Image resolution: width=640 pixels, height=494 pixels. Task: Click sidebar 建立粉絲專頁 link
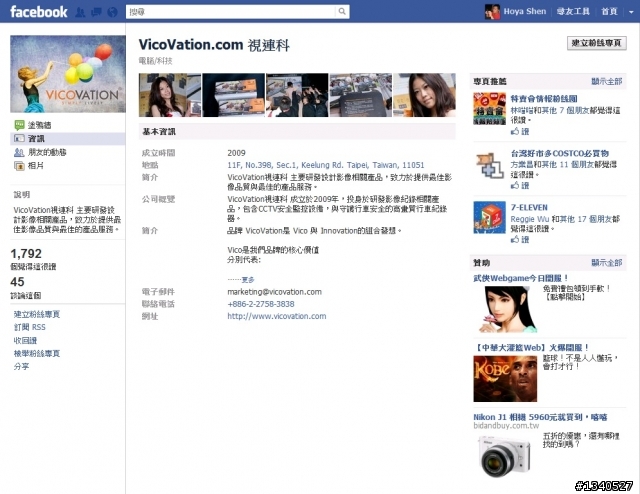coord(37,314)
